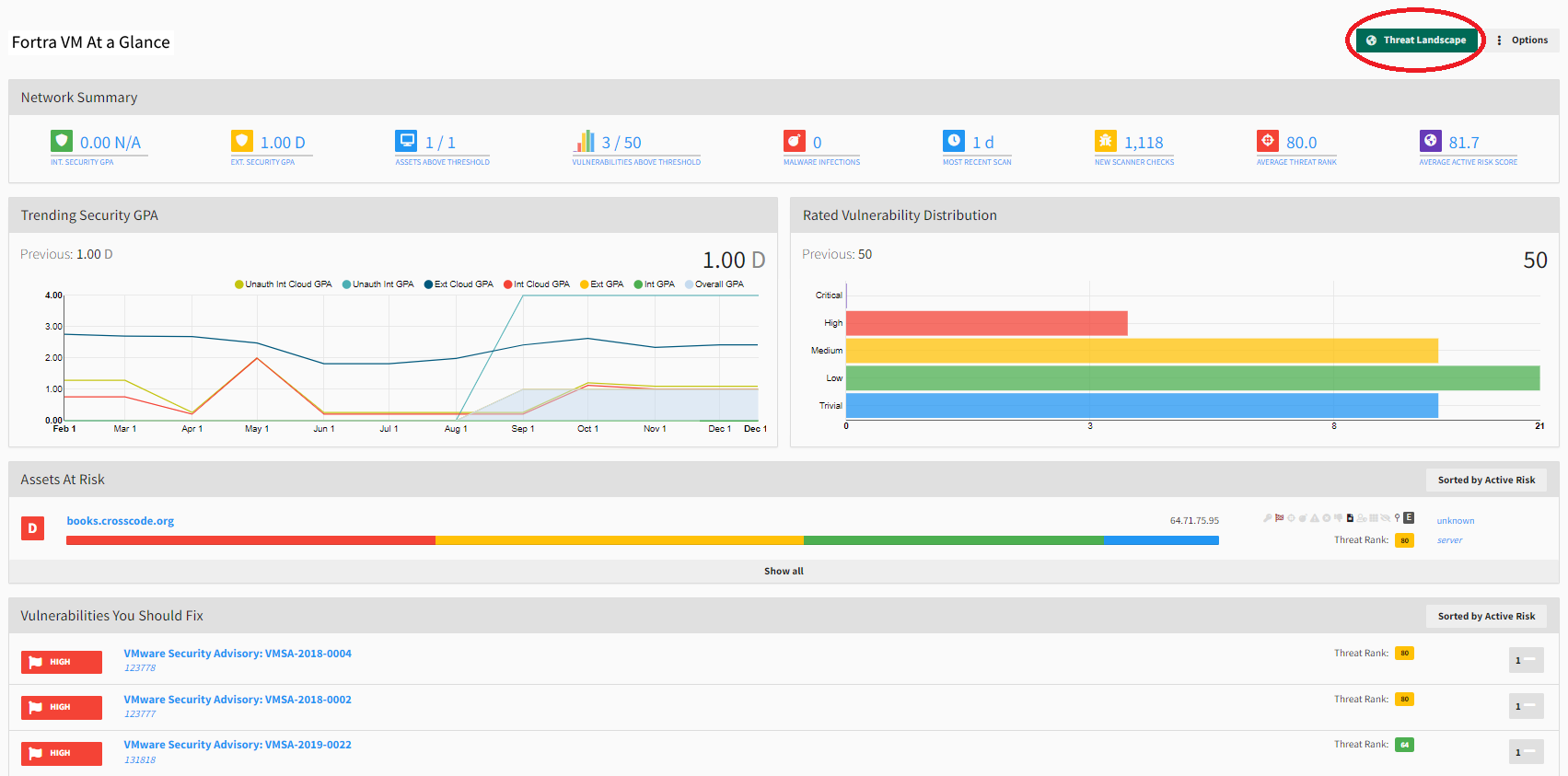Click the blue Trivial bar in distribution chart

point(1142,406)
